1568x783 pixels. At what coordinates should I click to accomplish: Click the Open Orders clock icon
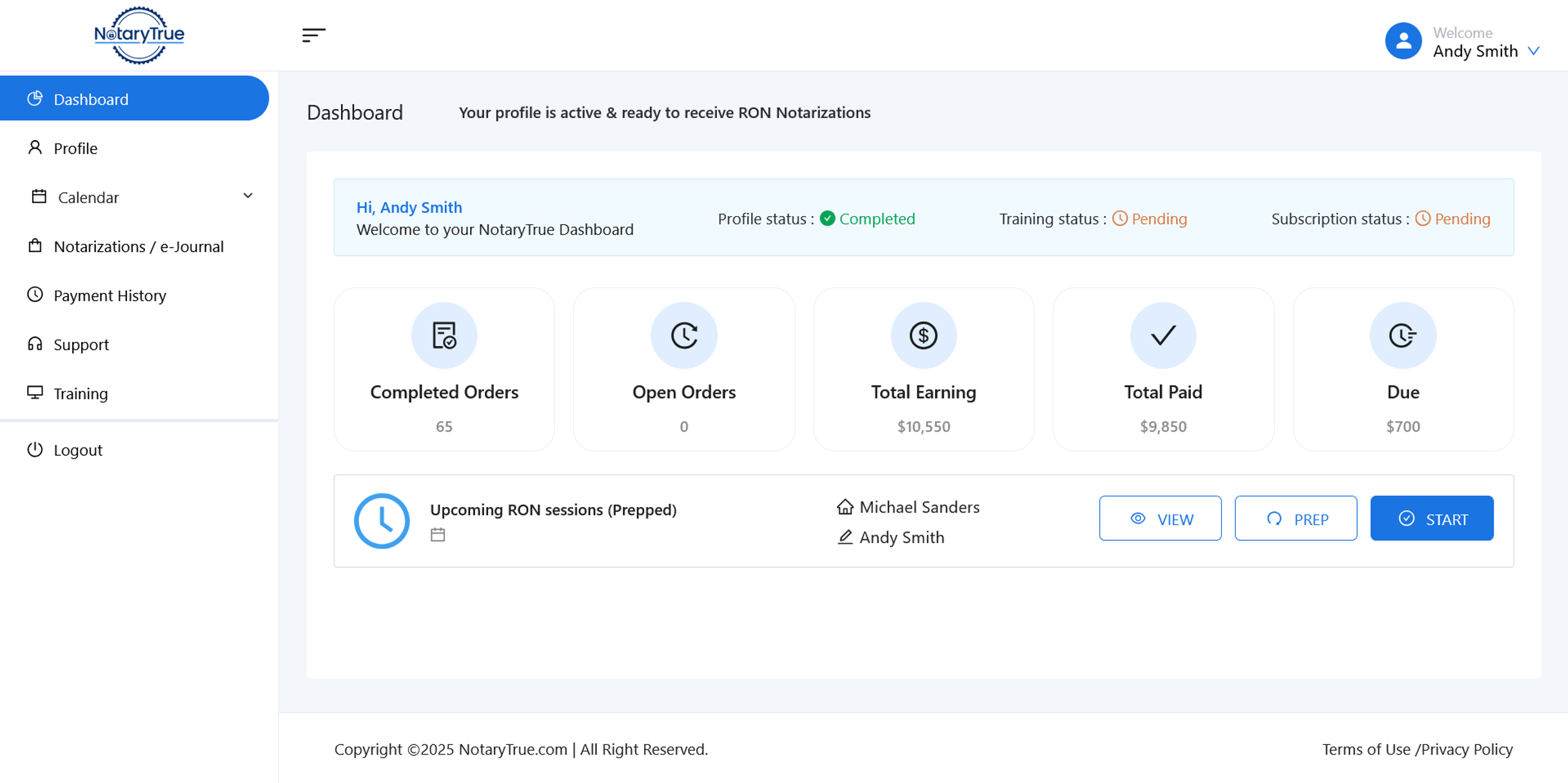click(684, 335)
